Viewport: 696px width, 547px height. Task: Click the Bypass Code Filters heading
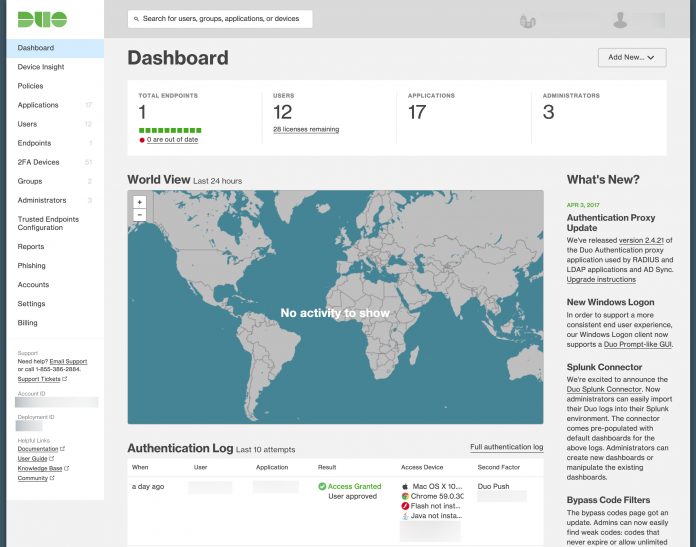coord(608,500)
